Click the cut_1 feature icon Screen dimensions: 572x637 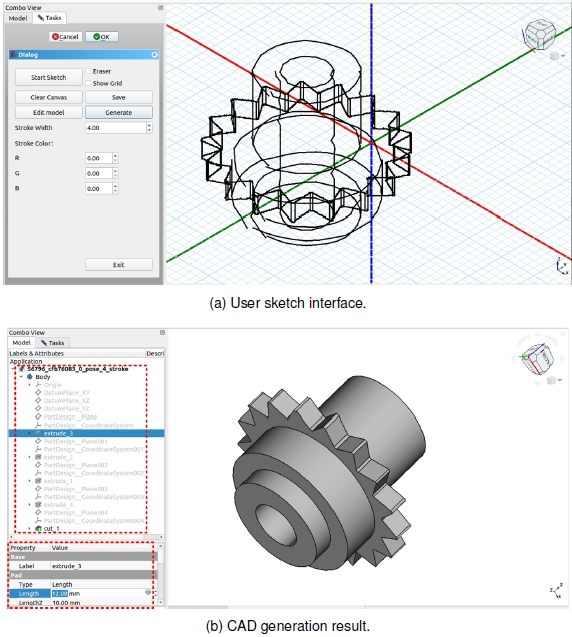click(x=38, y=529)
